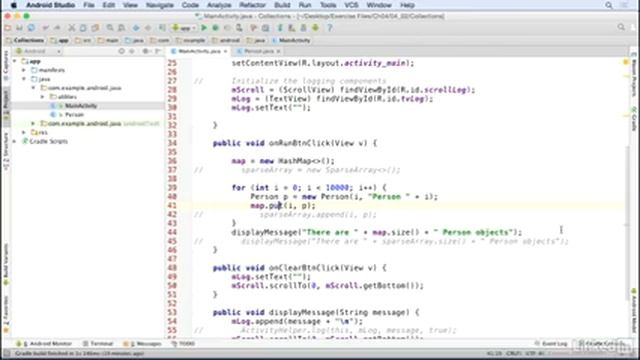Select MainActivity in project tree
Viewport: 640px width, 360px height.
(x=81, y=106)
